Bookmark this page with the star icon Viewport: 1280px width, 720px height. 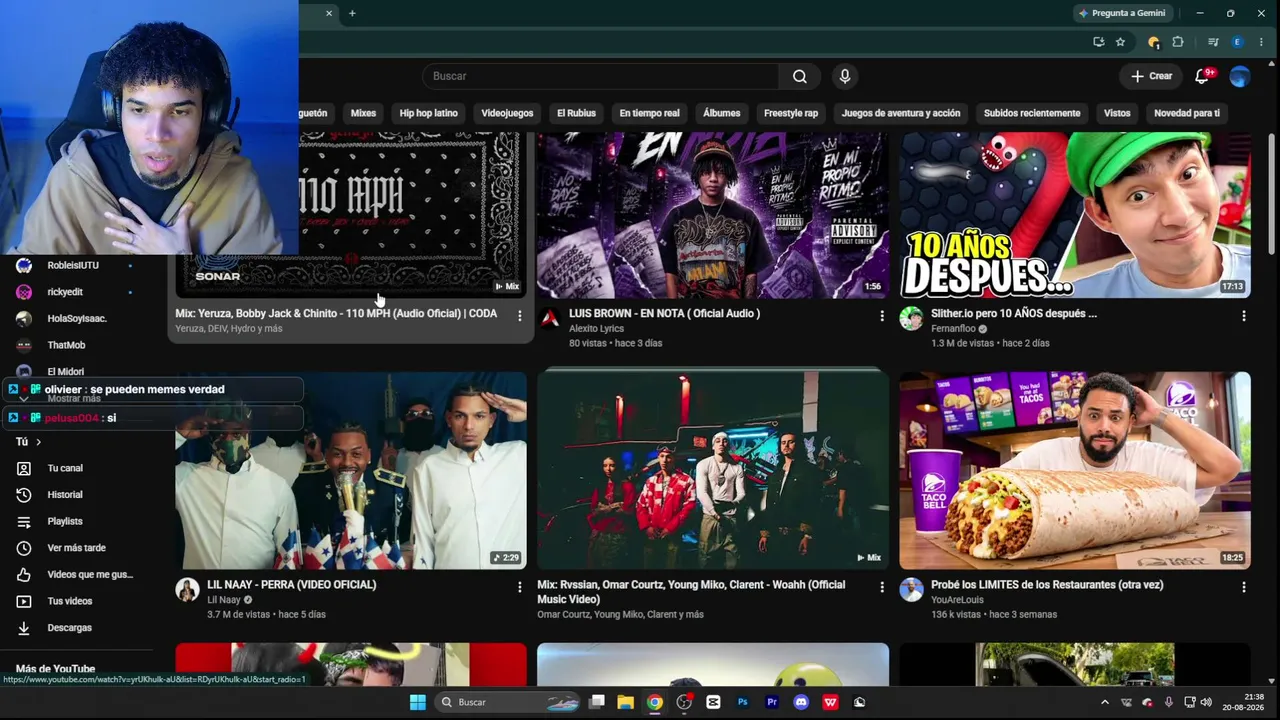click(1121, 42)
